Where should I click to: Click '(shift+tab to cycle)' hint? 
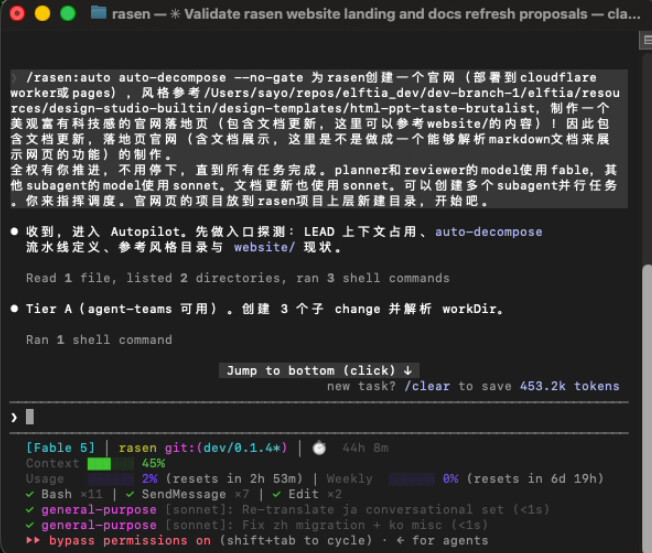pos(296,541)
